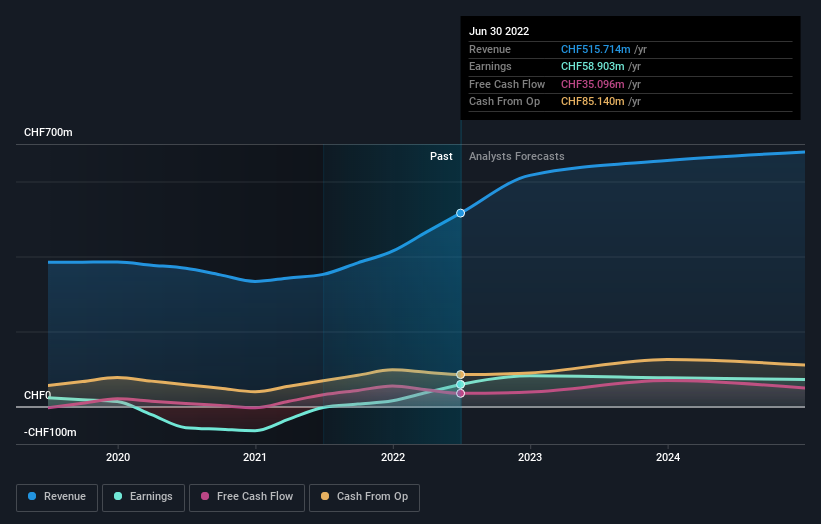The height and width of the screenshot is (524, 821).
Task: Click the 'Past' label
Action: [x=441, y=156]
